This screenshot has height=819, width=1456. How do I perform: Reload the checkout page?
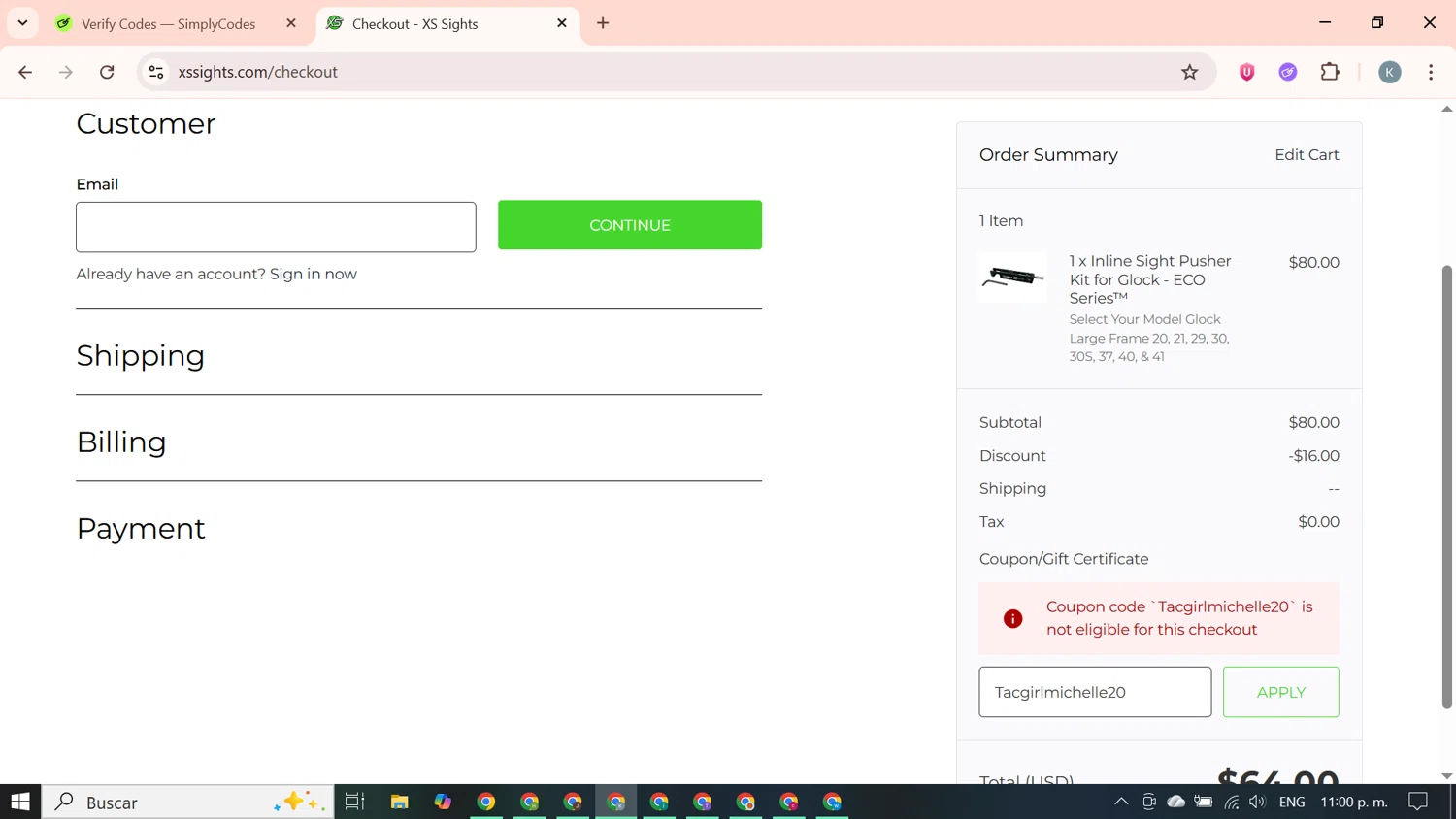[x=107, y=72]
